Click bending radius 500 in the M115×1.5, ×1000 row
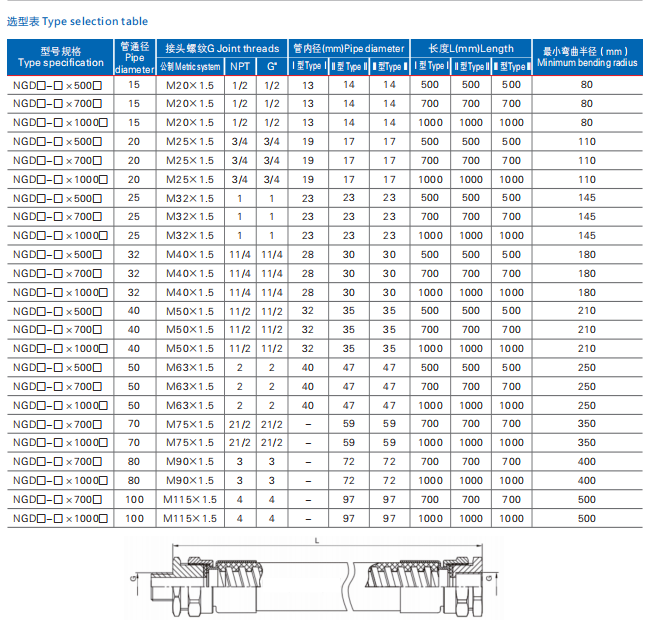654x622 pixels. coord(587,519)
